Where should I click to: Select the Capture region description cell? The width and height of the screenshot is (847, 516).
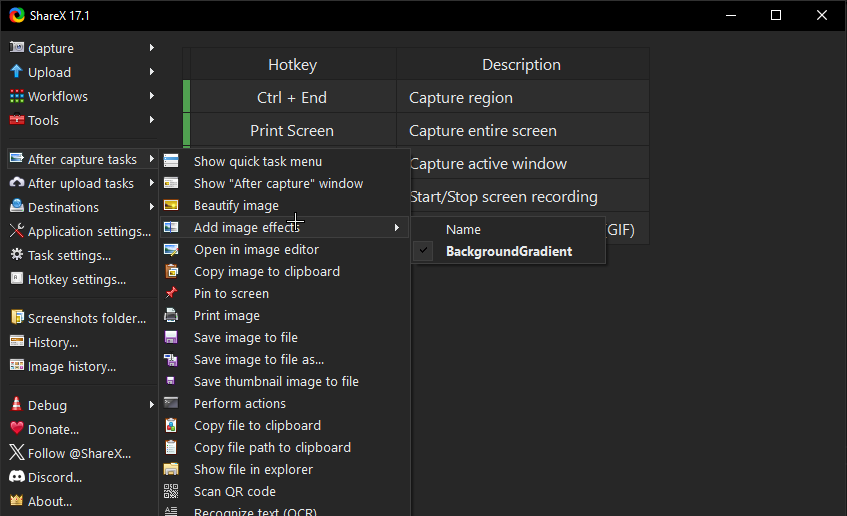[x=522, y=97]
